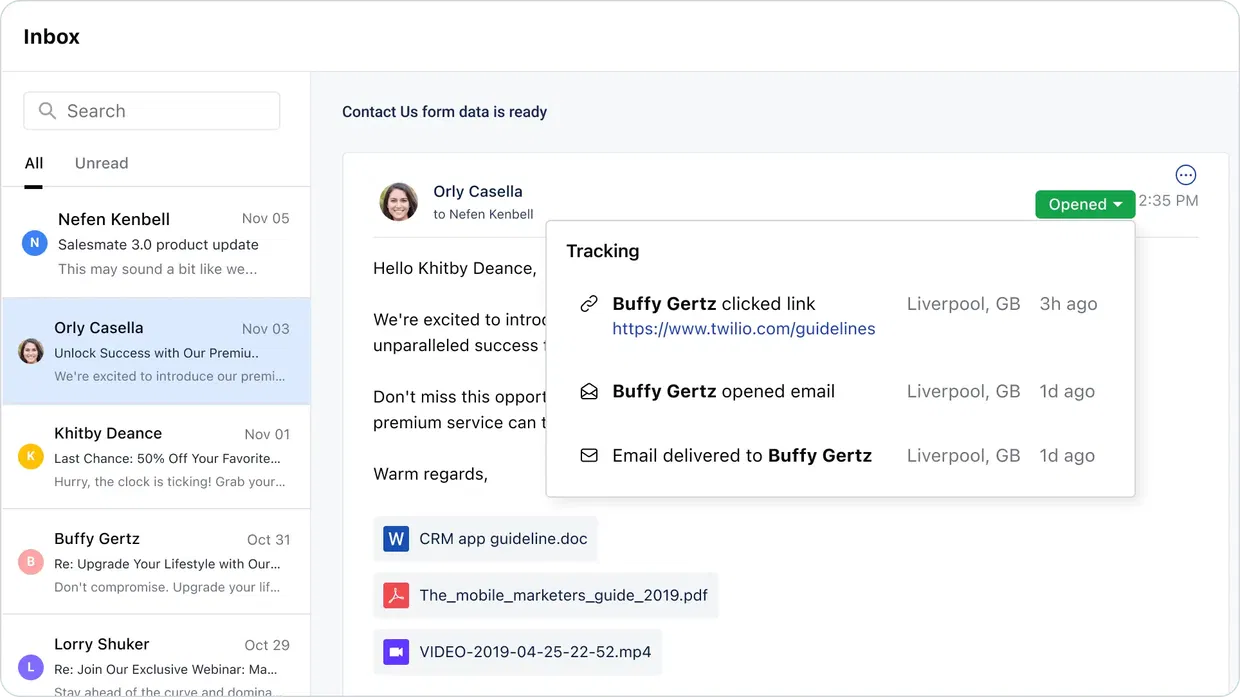Expand Orly Casella's email header details
Viewport: 1240px width, 697px height.
(x=484, y=213)
